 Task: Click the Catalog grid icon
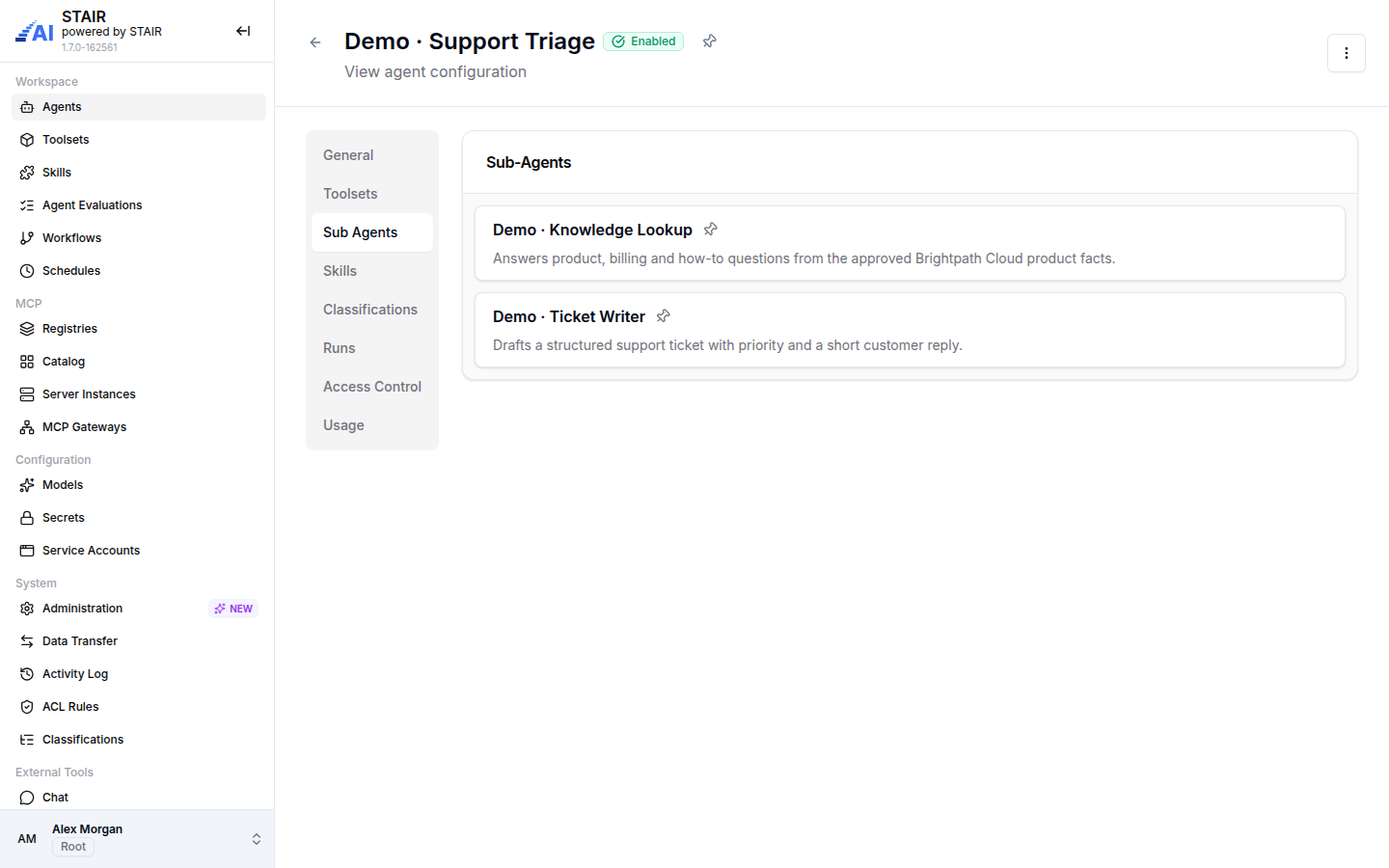click(x=27, y=362)
